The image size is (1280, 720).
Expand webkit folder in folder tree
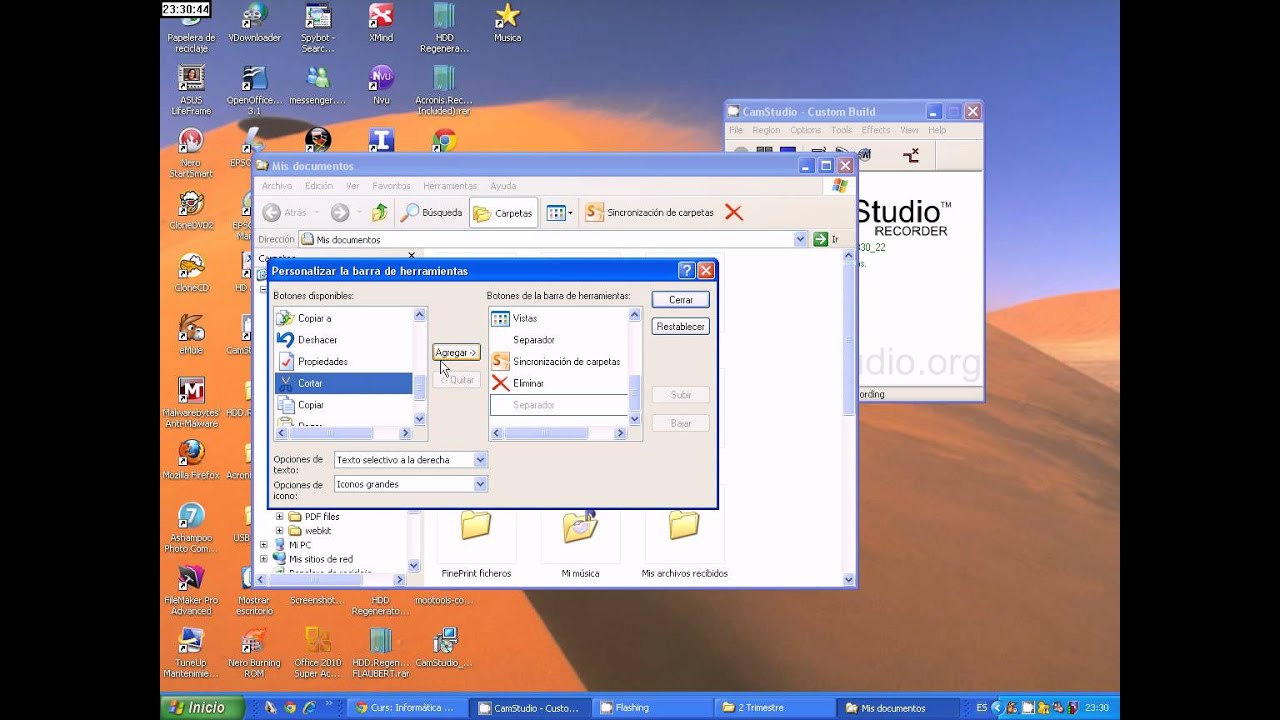(x=280, y=531)
